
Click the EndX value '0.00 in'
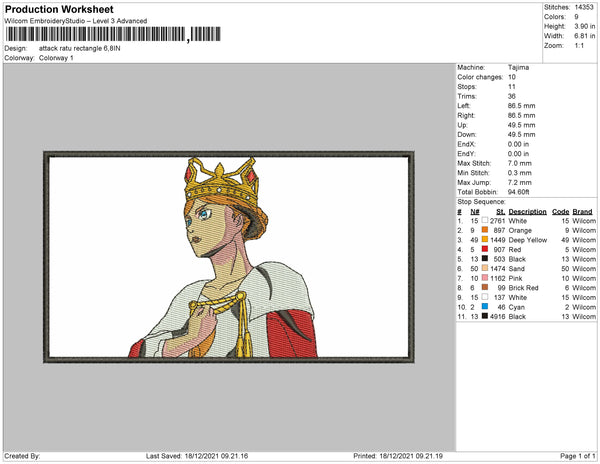tap(518, 144)
